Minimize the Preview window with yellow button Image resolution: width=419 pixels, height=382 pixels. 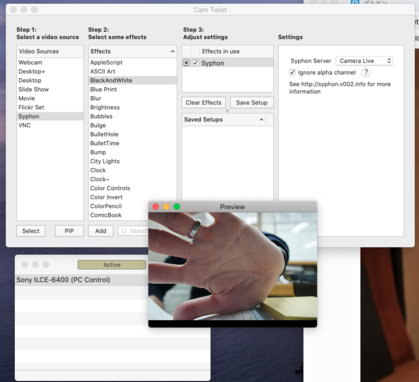(x=166, y=207)
